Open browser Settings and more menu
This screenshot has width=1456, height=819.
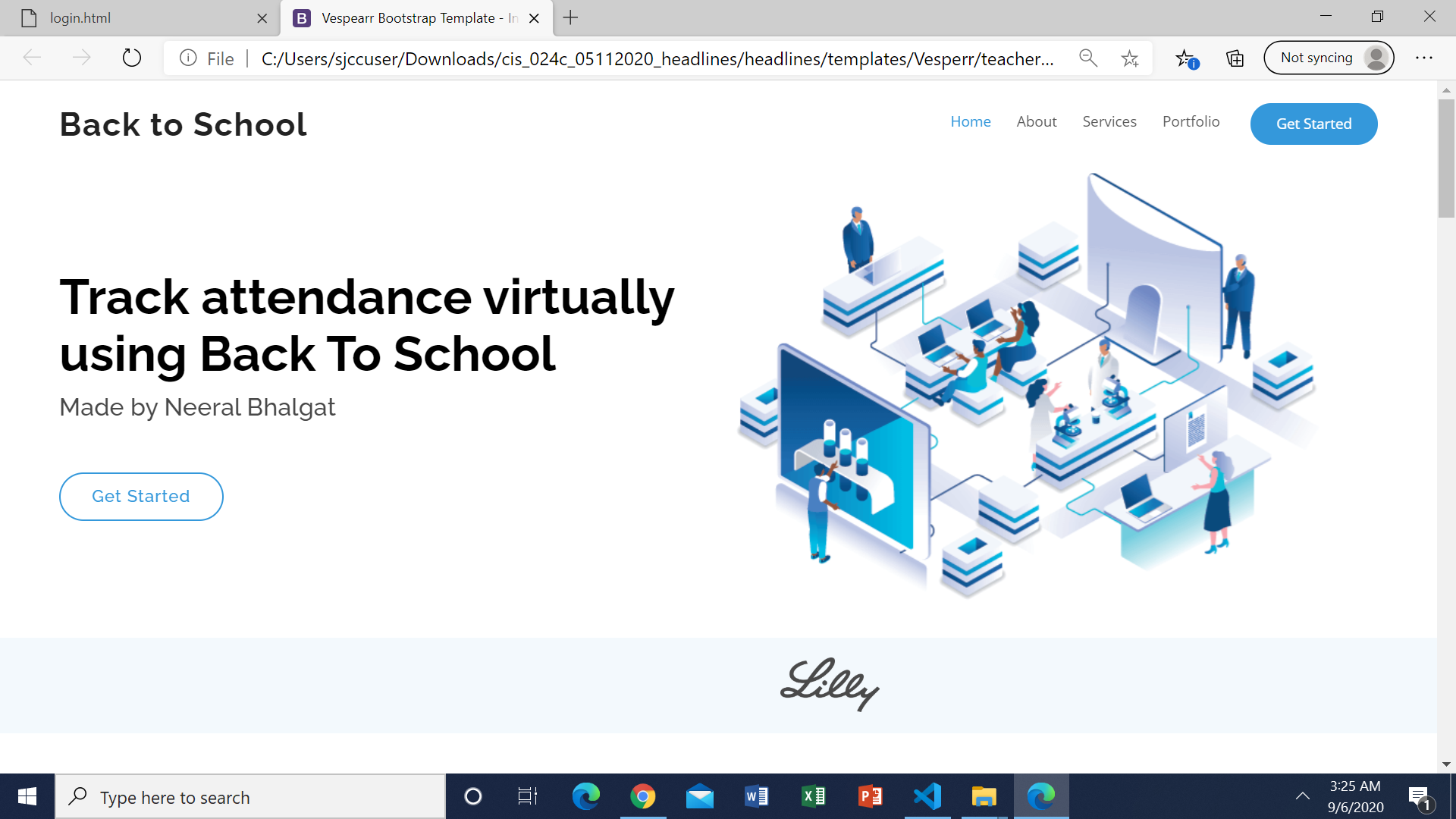pyautogui.click(x=1423, y=58)
